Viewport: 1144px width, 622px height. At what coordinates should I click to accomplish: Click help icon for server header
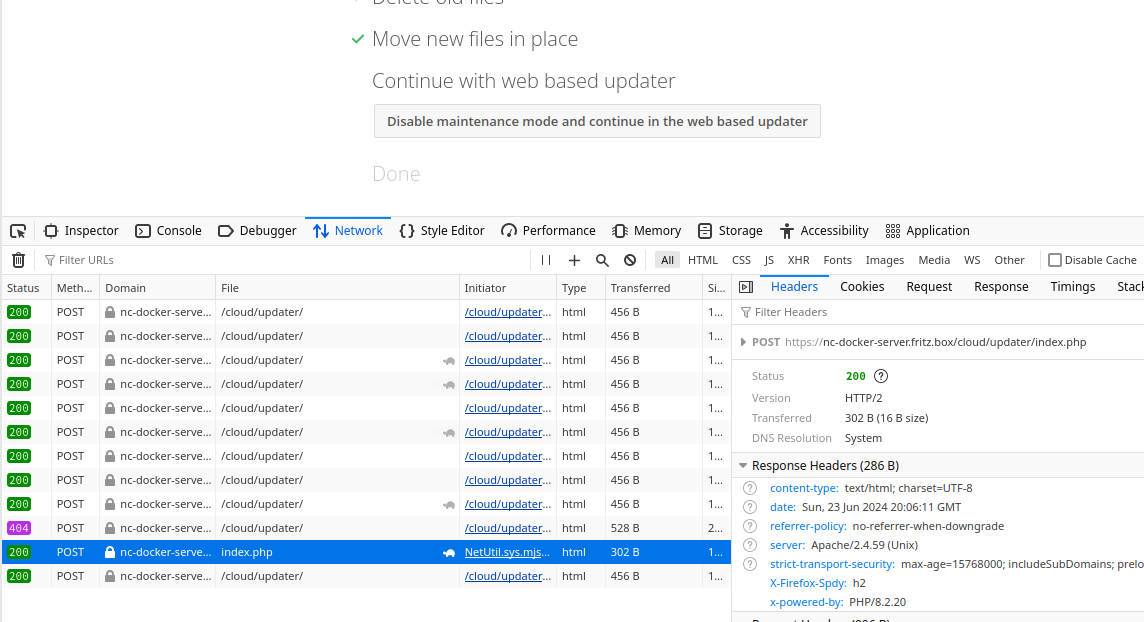coord(749,545)
